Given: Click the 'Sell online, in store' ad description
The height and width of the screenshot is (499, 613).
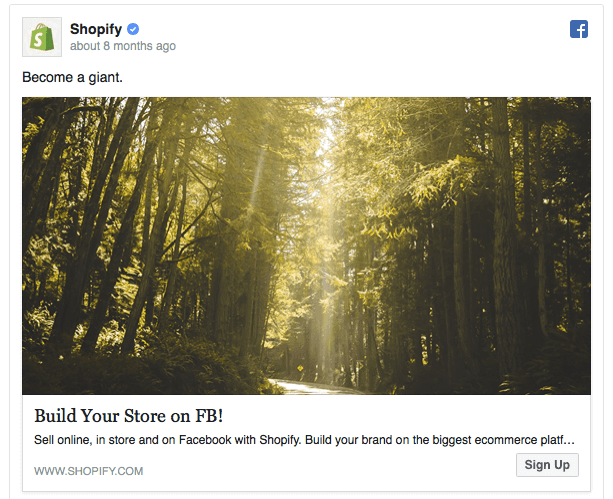Looking at the screenshot, I should (304, 440).
